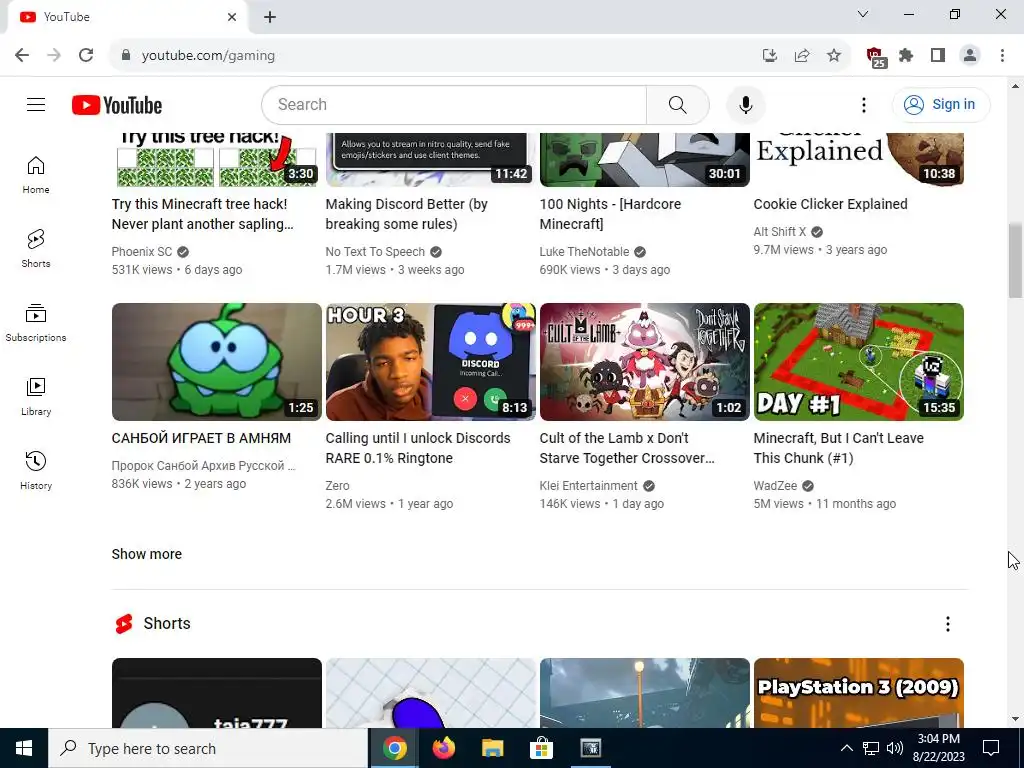Open title 'Minecraft, But I Can't Leave This Chunk'
The height and width of the screenshot is (768, 1024).
pyautogui.click(x=839, y=448)
